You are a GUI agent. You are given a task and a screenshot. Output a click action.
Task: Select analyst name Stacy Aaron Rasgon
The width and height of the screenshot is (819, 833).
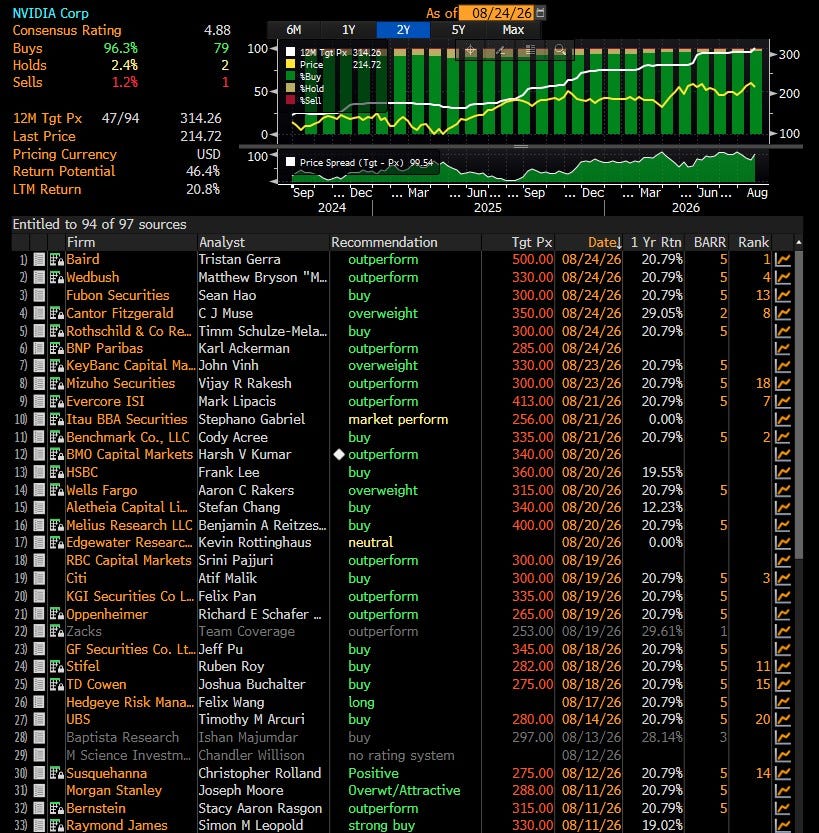(260, 808)
